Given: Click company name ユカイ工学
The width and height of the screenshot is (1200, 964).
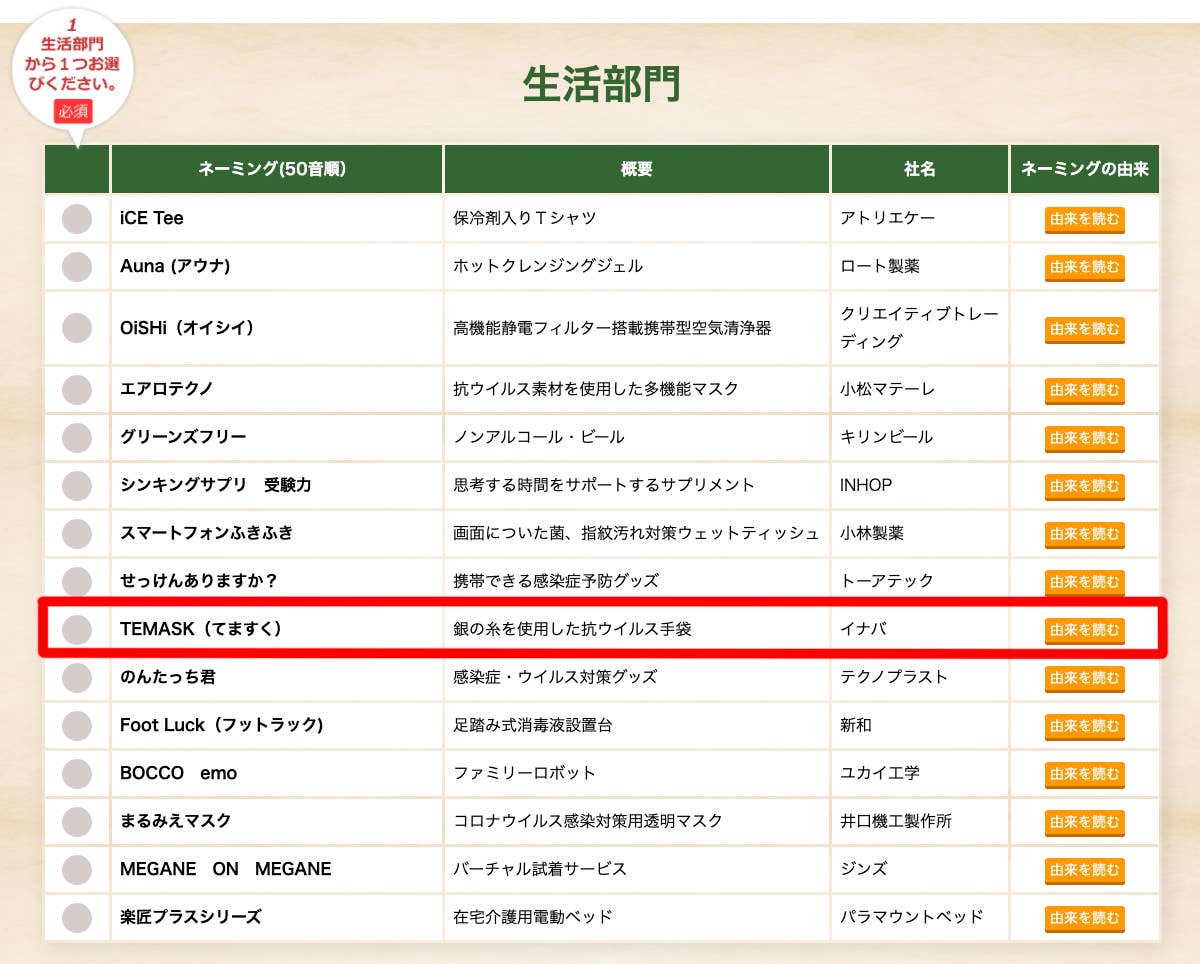Looking at the screenshot, I should pyautogui.click(x=880, y=772).
